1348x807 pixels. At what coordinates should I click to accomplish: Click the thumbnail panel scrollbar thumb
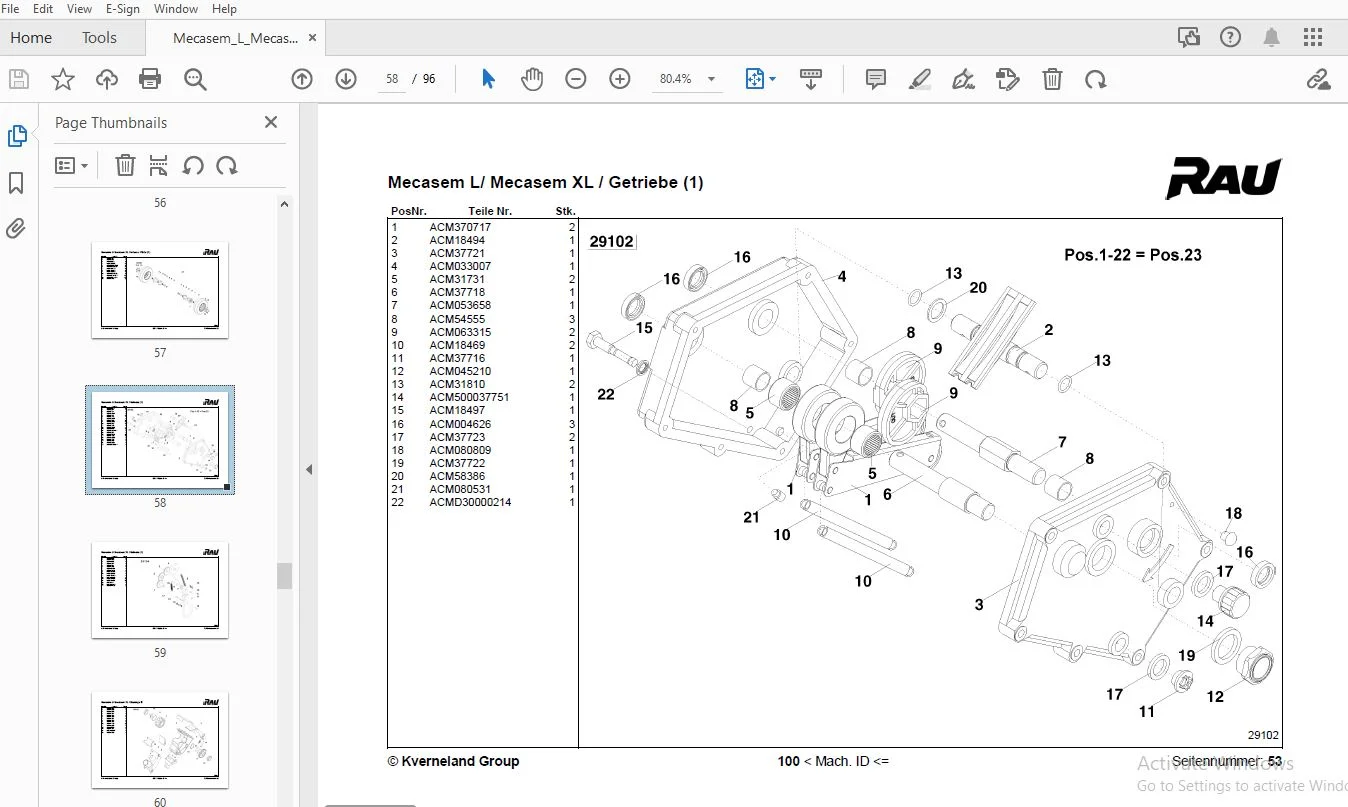[x=284, y=577]
